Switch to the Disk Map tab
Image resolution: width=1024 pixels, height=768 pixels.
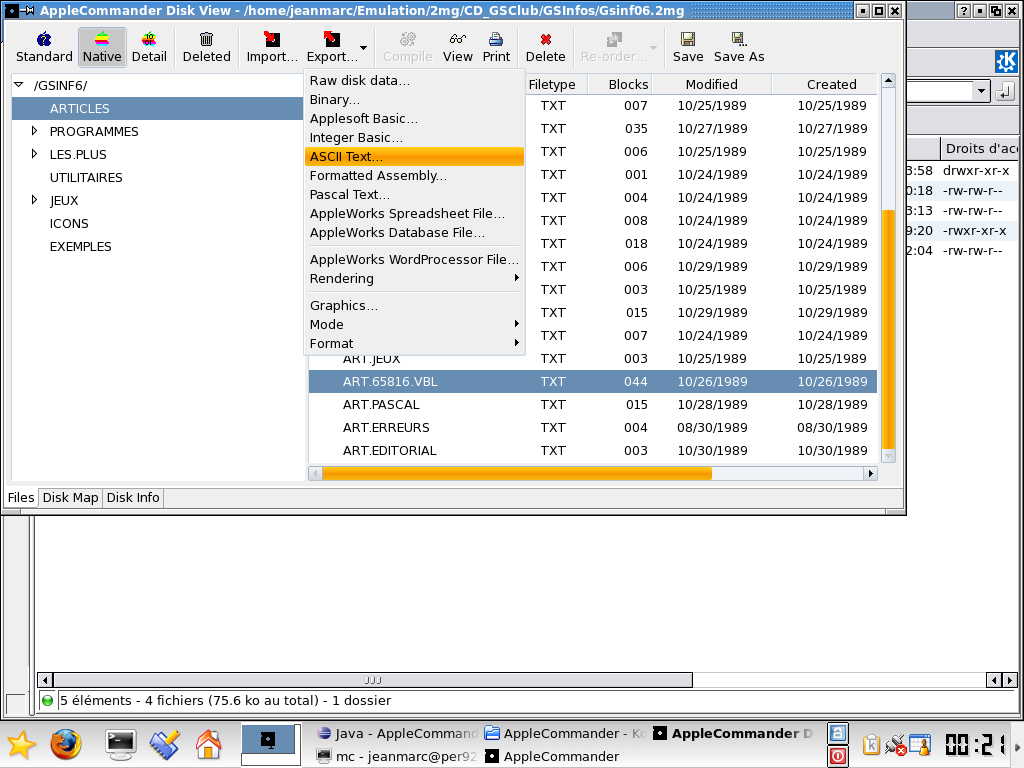coord(71,498)
